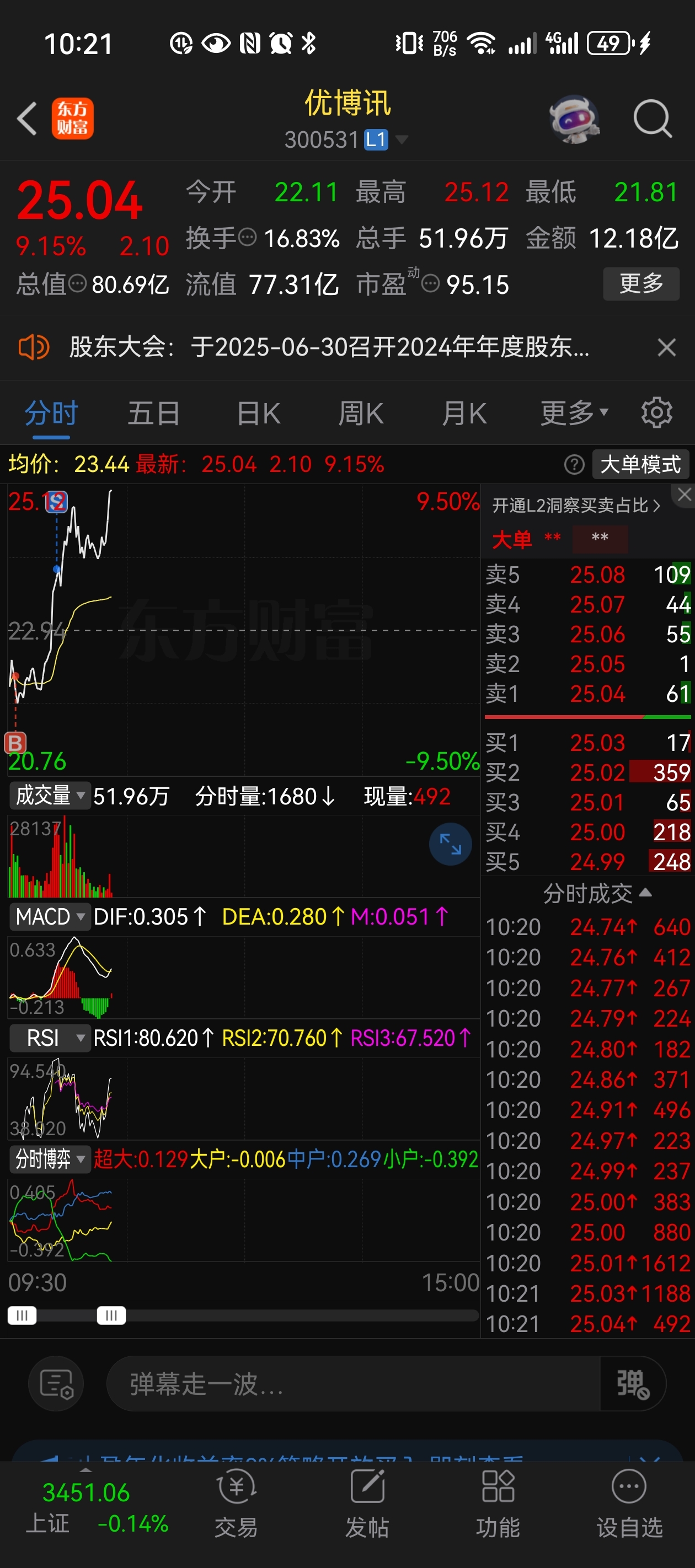
Task: Open the danmaku settings icon
Action: 56,1384
